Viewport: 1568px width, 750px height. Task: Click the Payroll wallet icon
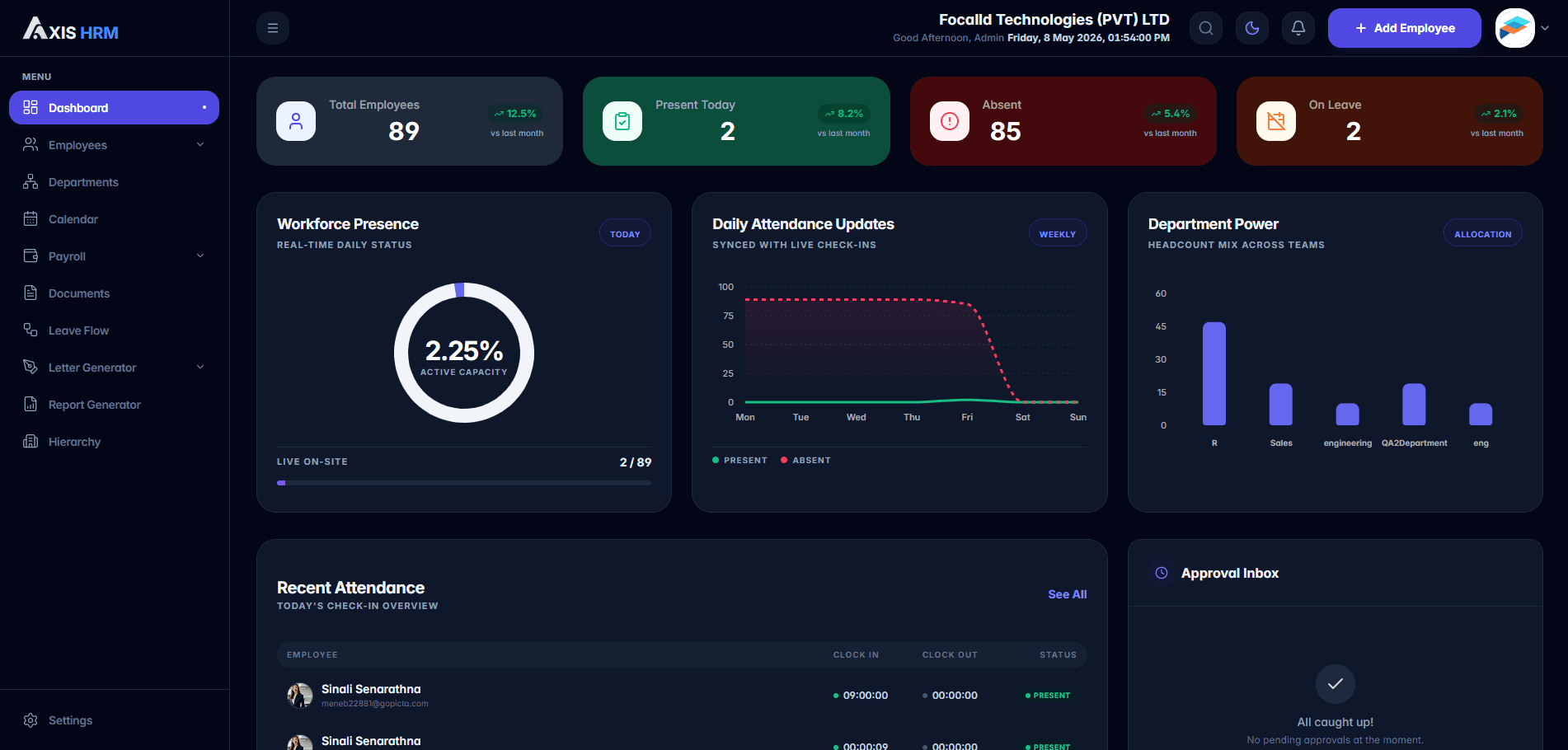point(31,256)
